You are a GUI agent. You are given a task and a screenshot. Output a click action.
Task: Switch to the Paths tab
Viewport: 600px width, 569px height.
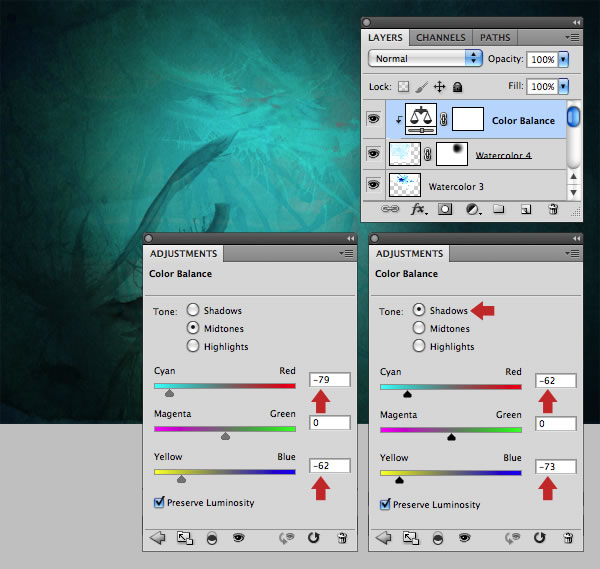point(495,37)
